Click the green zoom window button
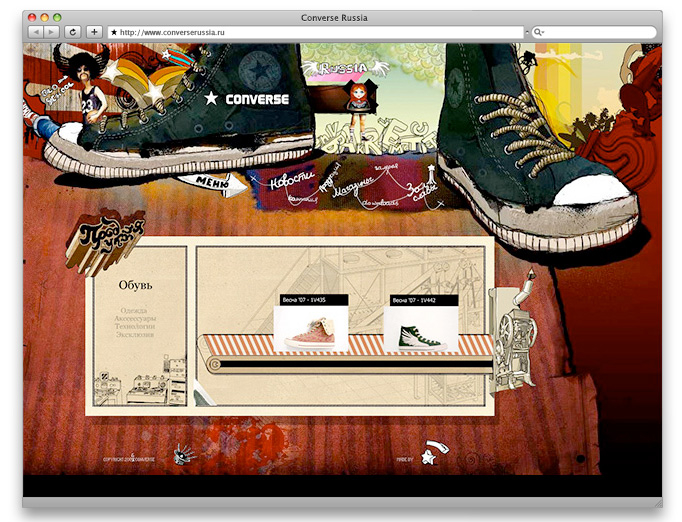The image size is (682, 522). (57, 17)
